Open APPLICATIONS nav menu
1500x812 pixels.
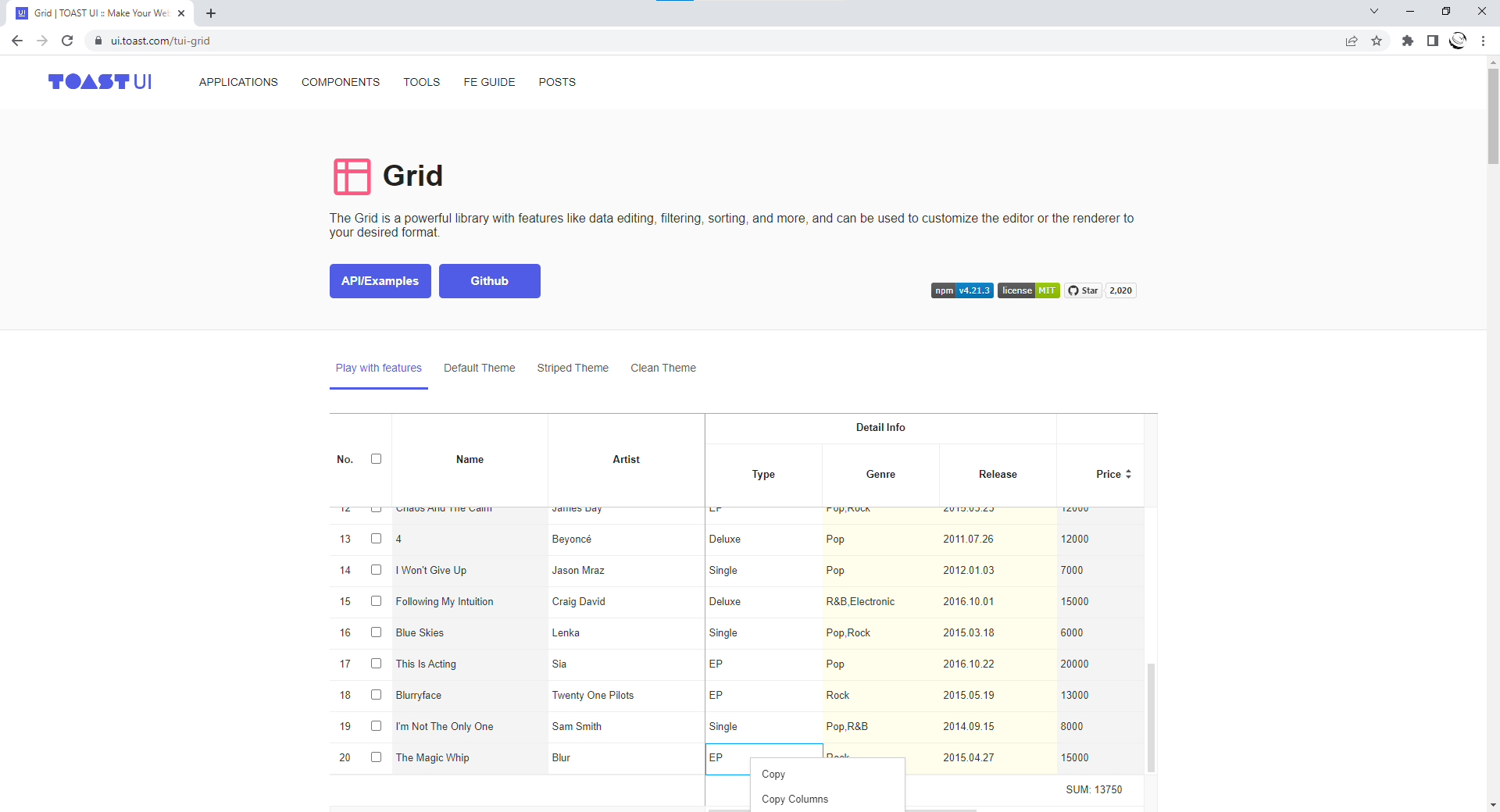click(x=238, y=82)
